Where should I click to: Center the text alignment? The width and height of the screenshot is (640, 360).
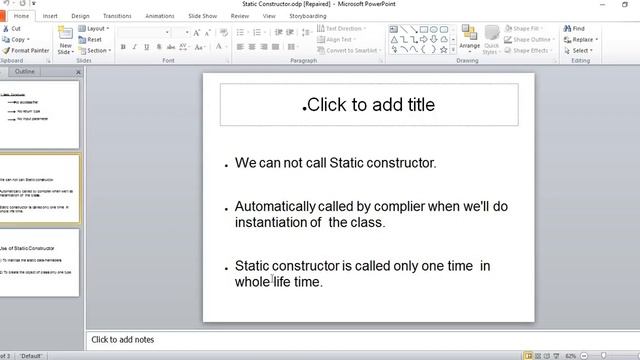[252, 47]
